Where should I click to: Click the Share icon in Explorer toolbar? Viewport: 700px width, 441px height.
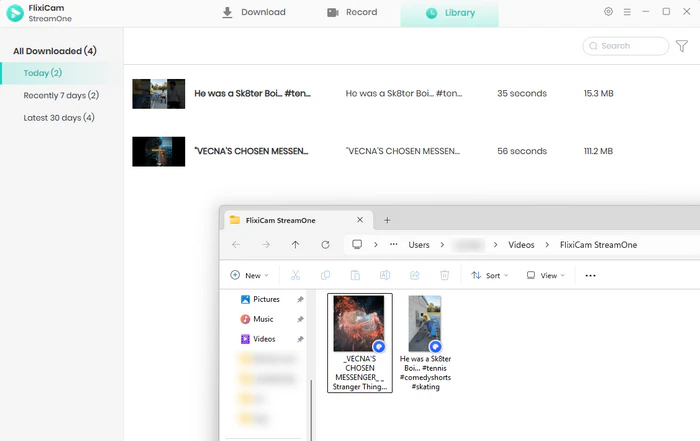[x=415, y=275]
